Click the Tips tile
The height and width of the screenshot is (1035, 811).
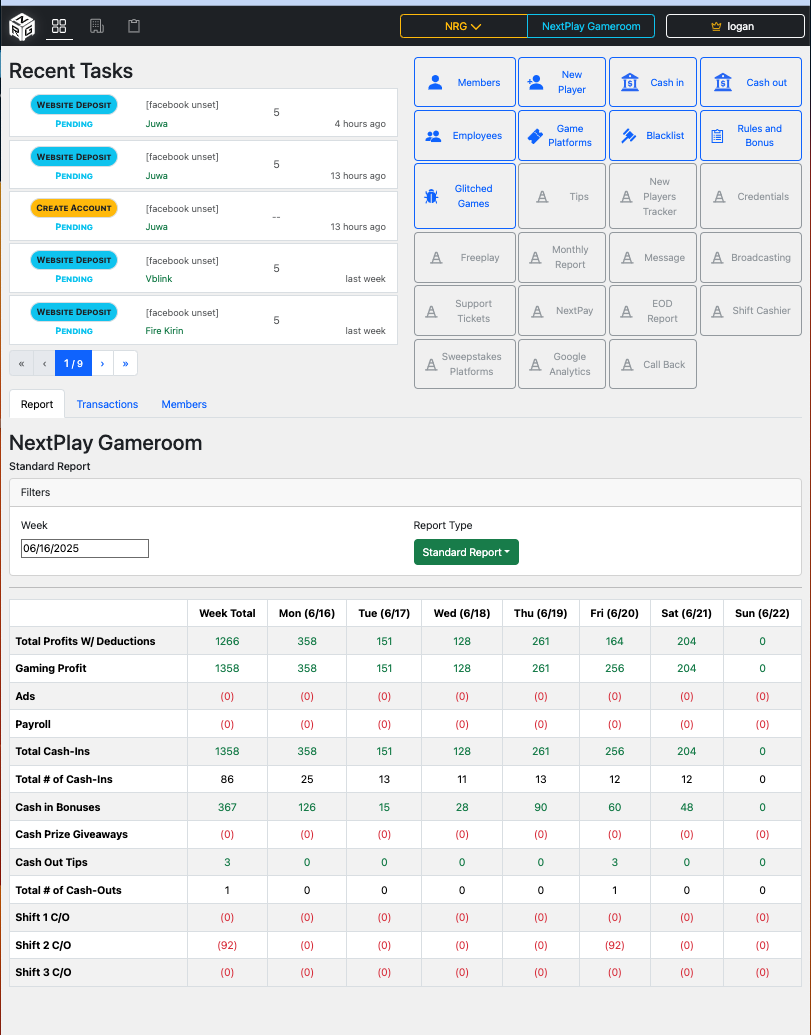point(562,196)
